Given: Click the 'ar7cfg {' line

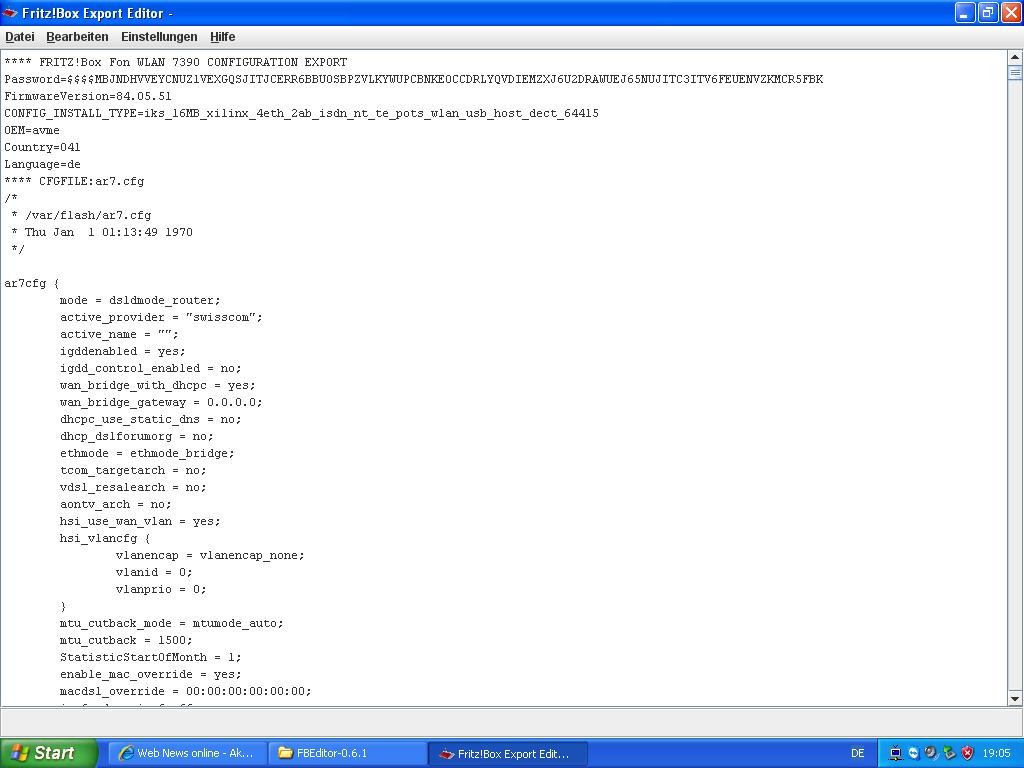Looking at the screenshot, I should 31,283.
